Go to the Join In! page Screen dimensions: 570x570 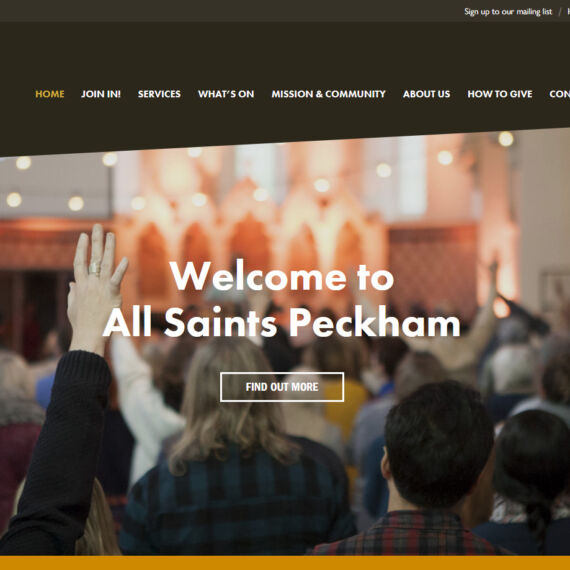(x=101, y=94)
